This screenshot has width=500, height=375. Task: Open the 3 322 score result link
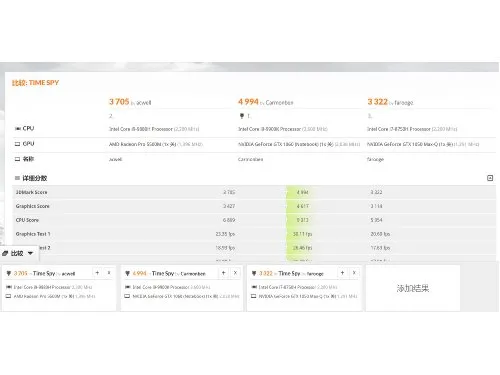click(378, 102)
